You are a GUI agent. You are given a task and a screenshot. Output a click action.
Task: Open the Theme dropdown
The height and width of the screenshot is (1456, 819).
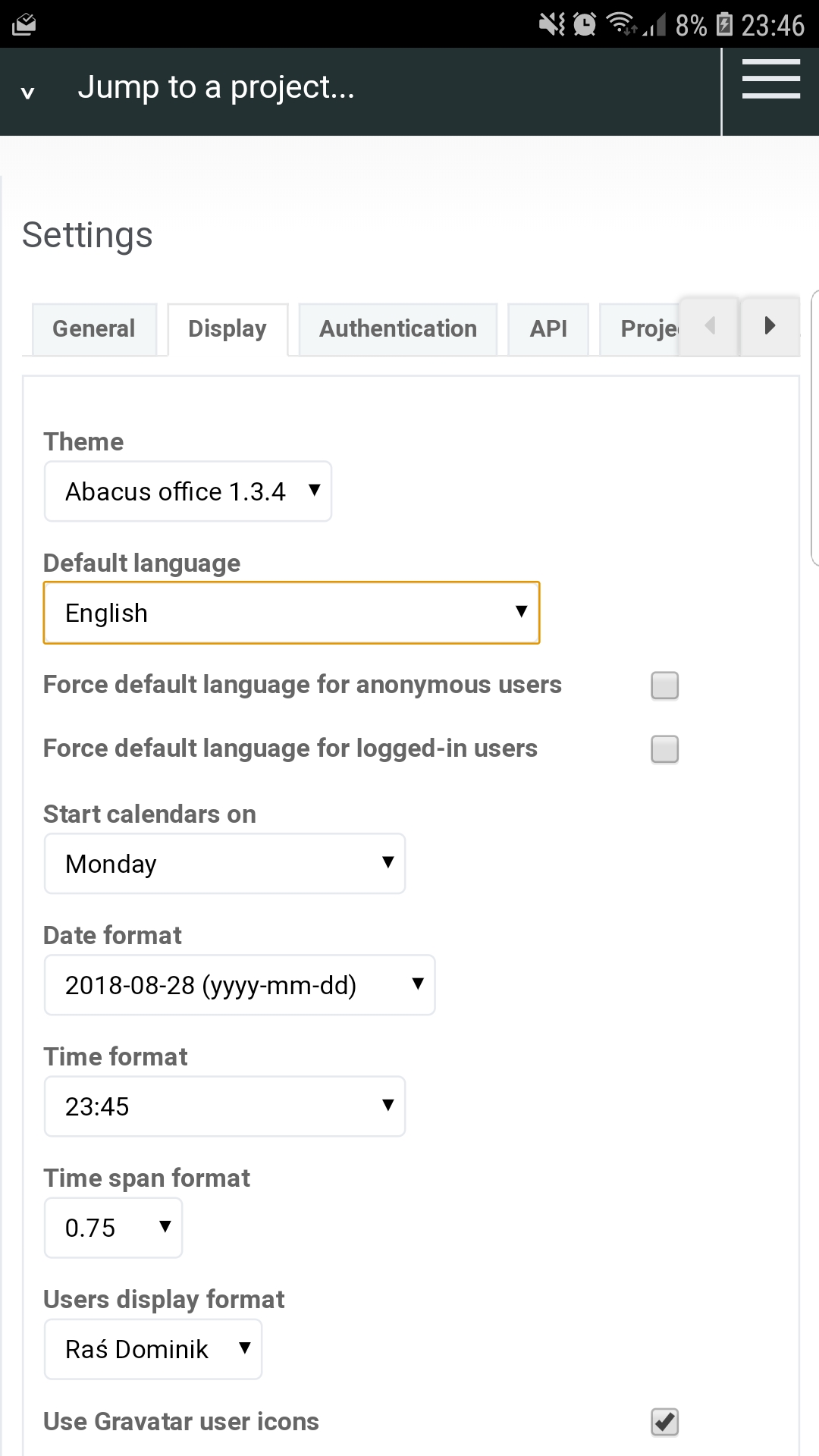click(188, 491)
